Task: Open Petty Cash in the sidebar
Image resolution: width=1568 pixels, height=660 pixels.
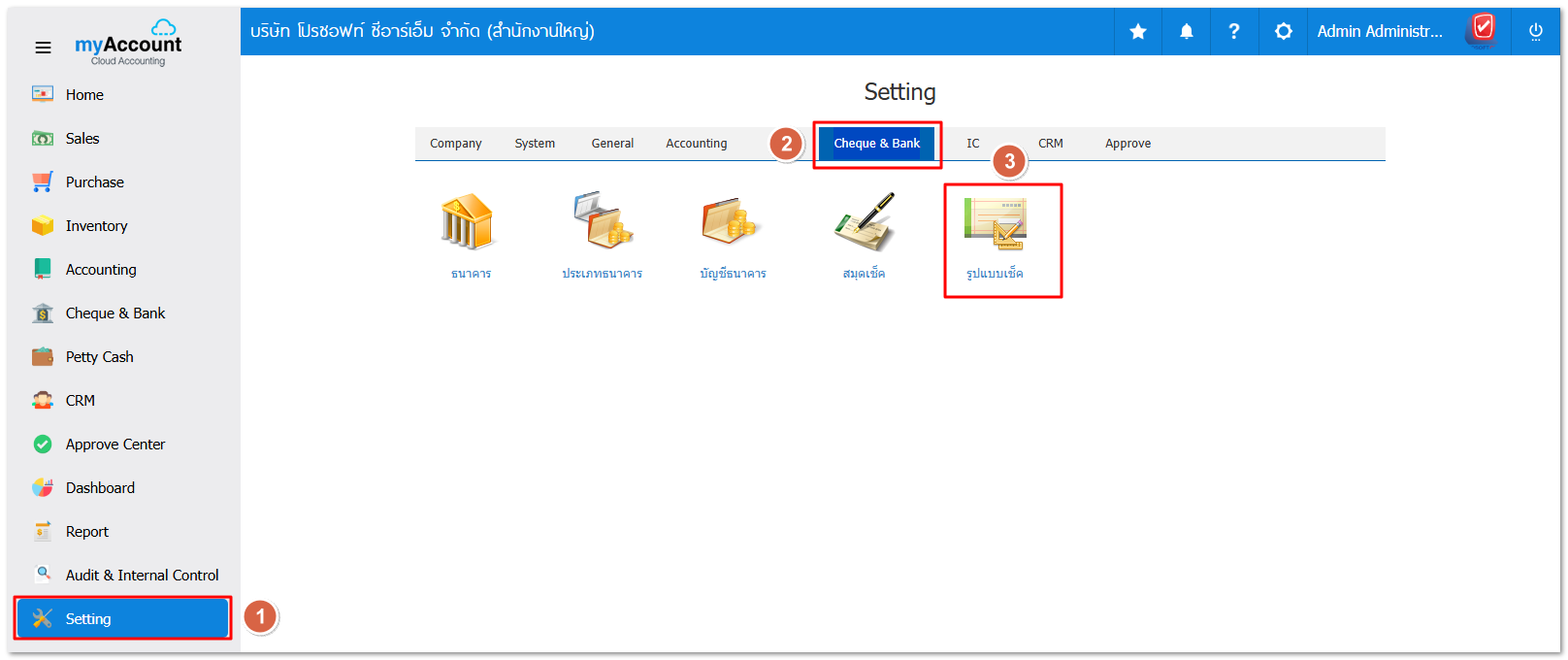Action: (x=99, y=357)
